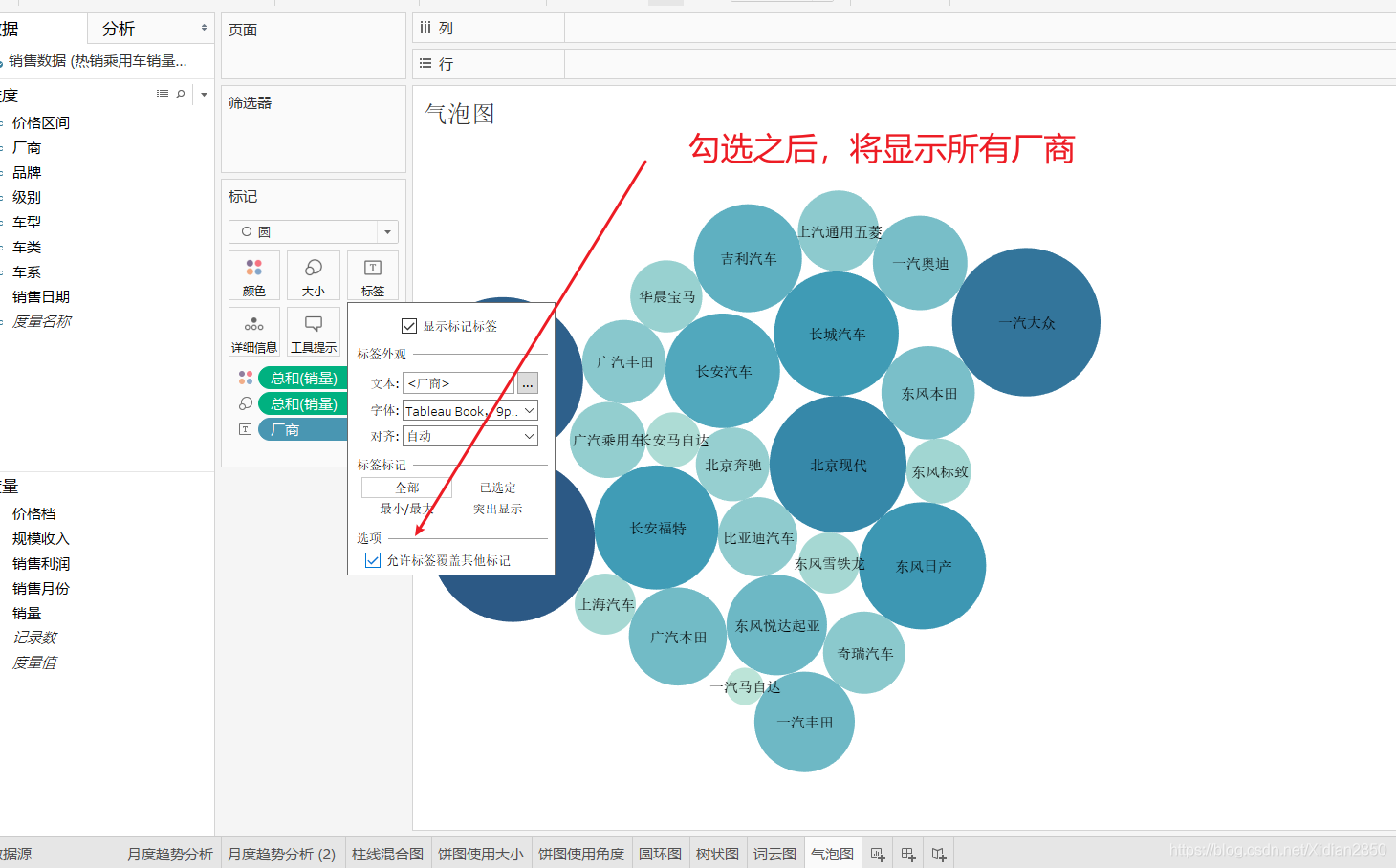Select 最小/最大 label marking option
The image size is (1396, 868).
406,509
